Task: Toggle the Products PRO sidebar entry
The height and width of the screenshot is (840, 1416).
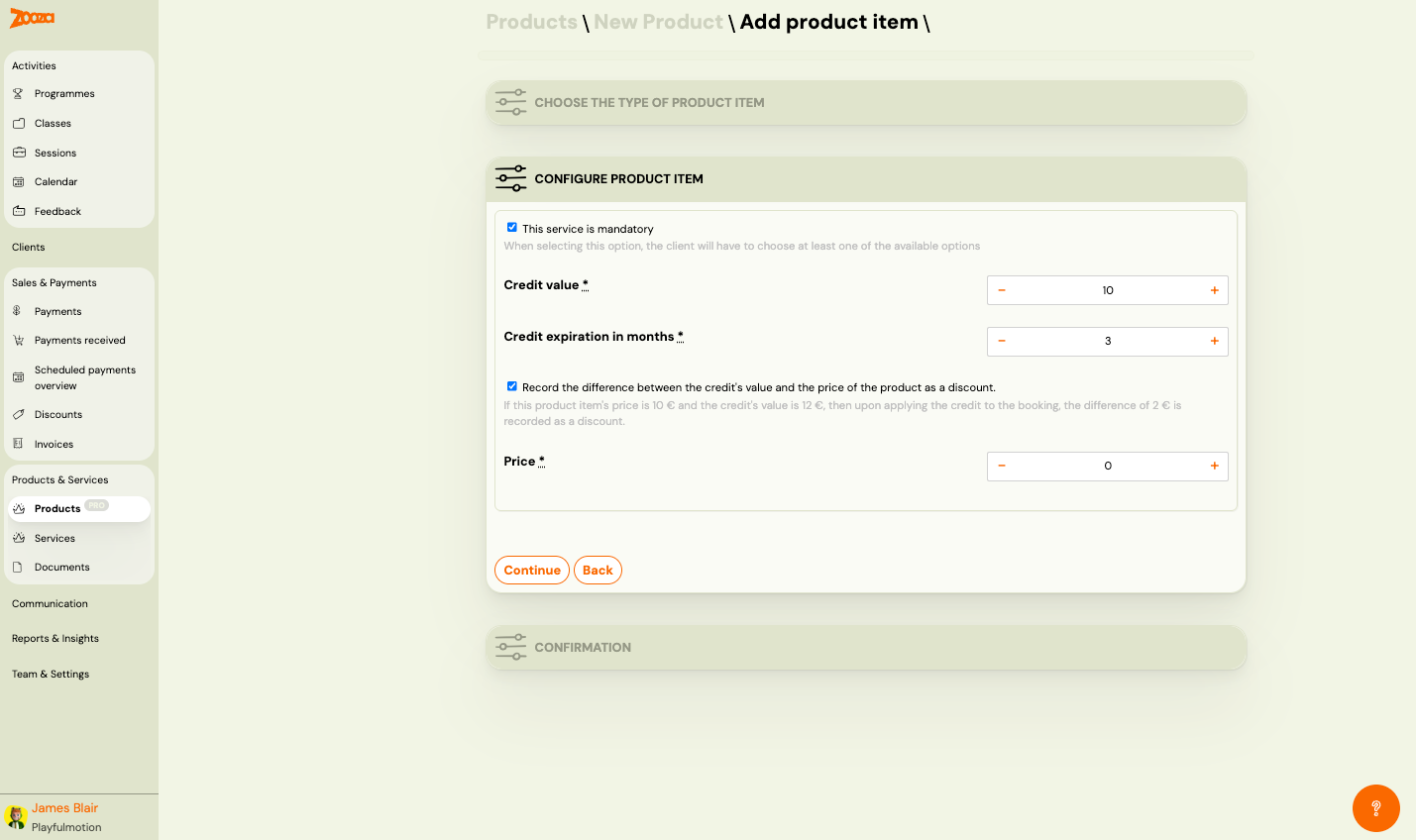Action: (57, 508)
